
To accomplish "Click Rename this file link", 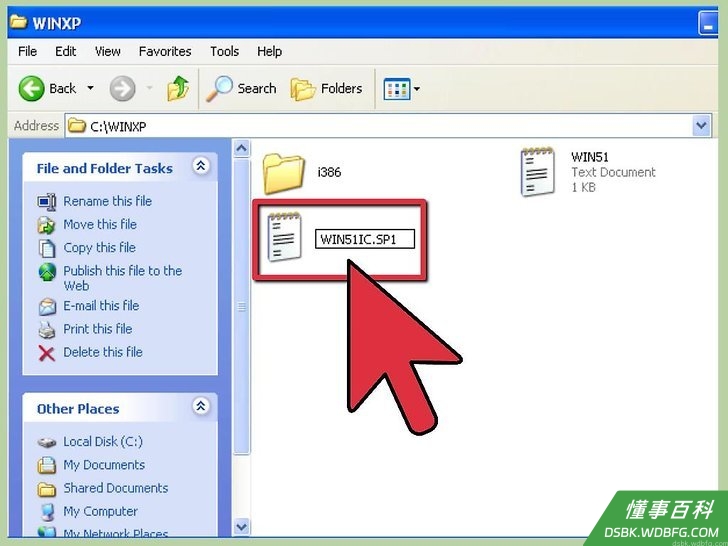I will [x=107, y=201].
